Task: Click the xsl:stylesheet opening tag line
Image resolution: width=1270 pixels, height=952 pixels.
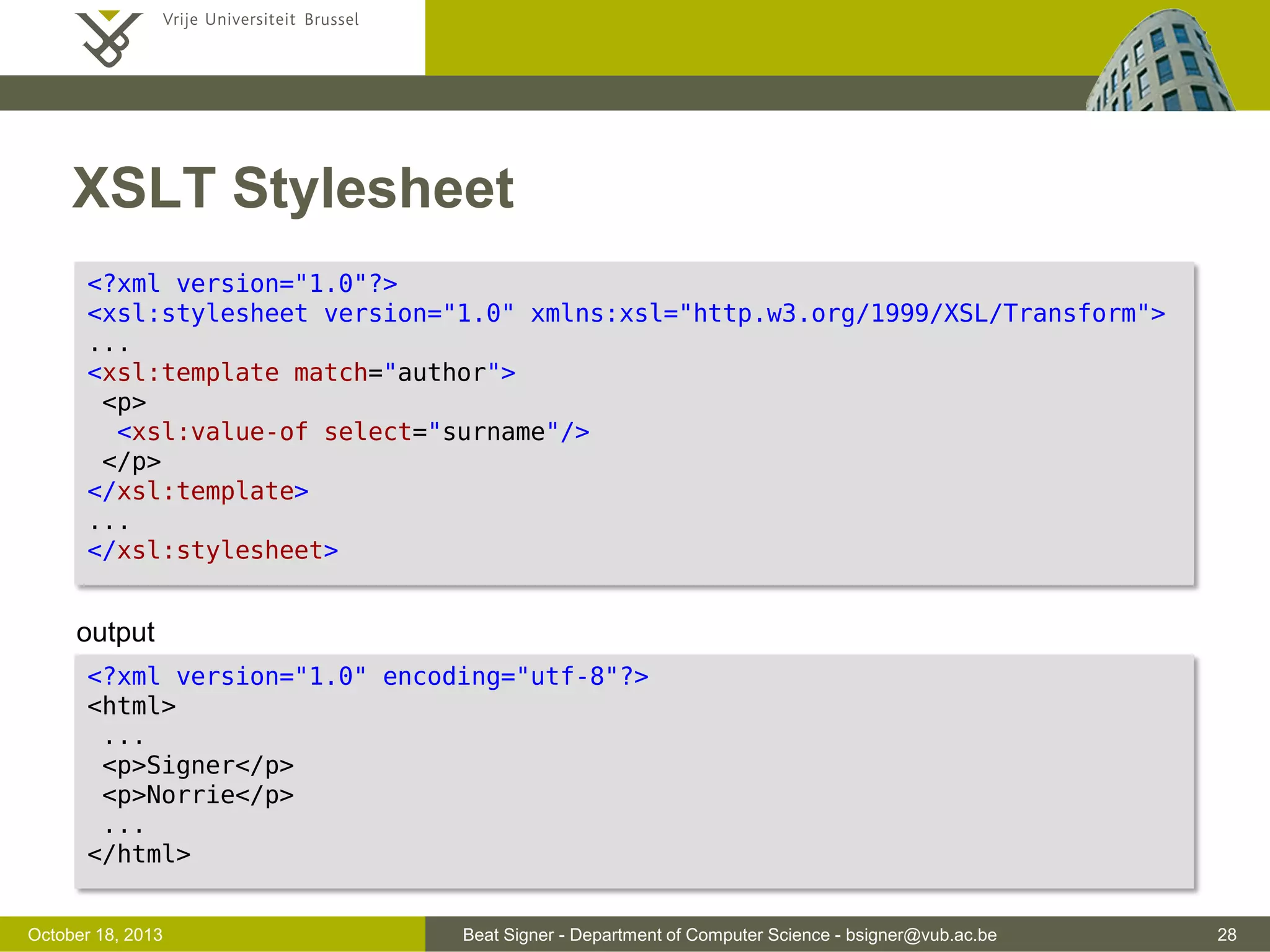Action: click(626, 314)
